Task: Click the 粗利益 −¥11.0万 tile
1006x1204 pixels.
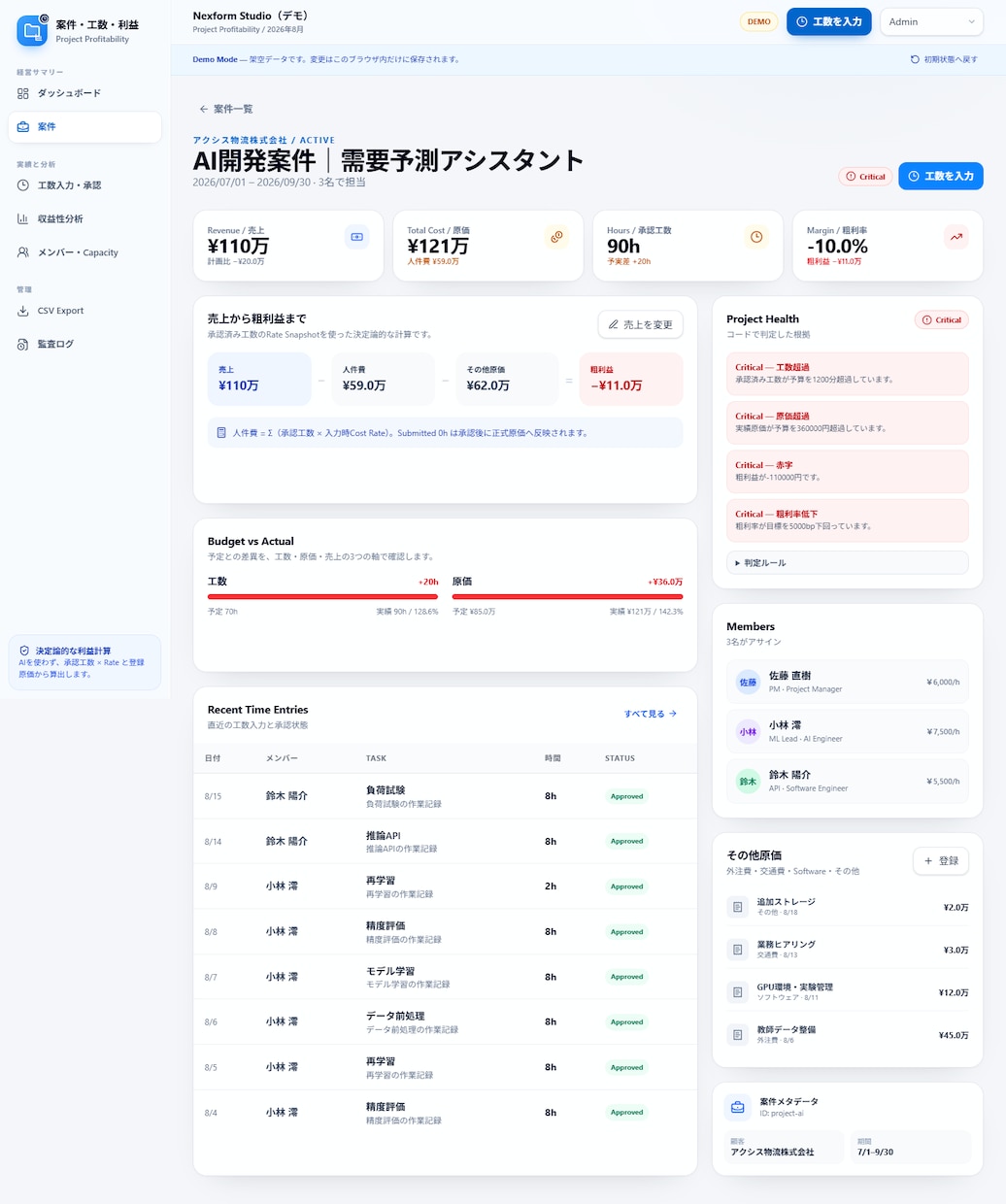Action: [631, 379]
